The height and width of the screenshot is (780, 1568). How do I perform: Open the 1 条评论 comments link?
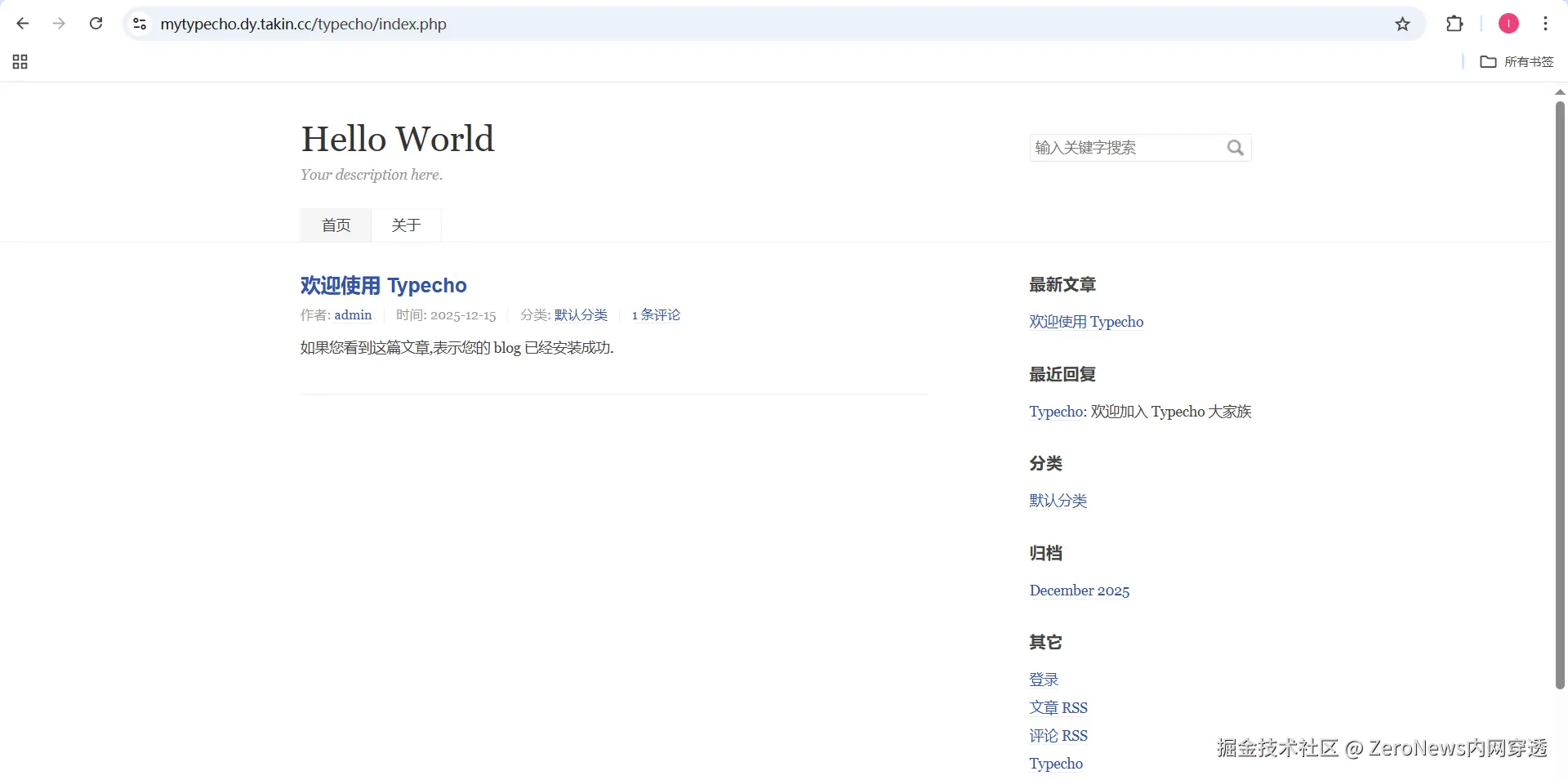(656, 315)
